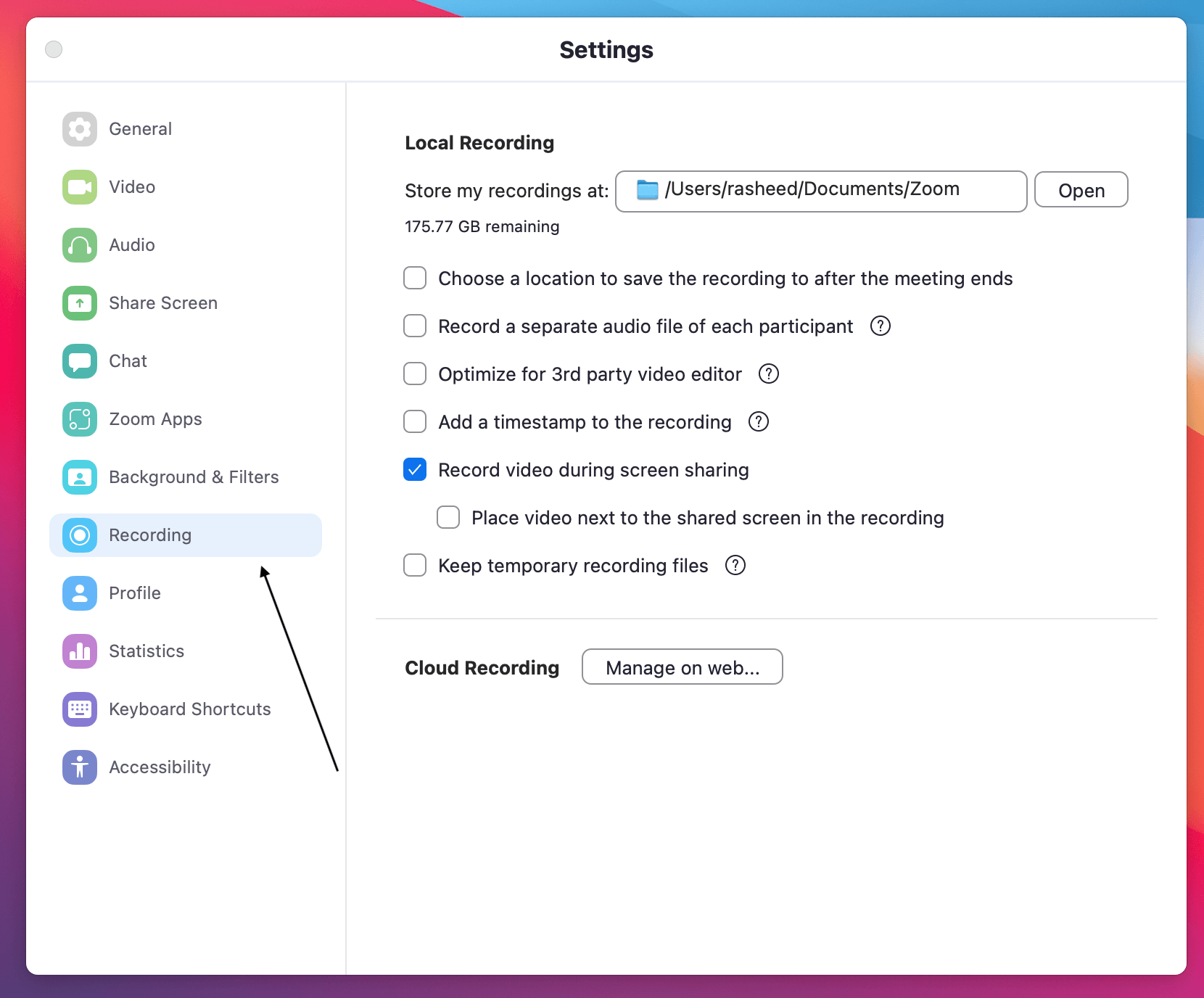The image size is (1204, 998).
Task: Click Manage on web for Cloud Recording
Action: (x=681, y=667)
